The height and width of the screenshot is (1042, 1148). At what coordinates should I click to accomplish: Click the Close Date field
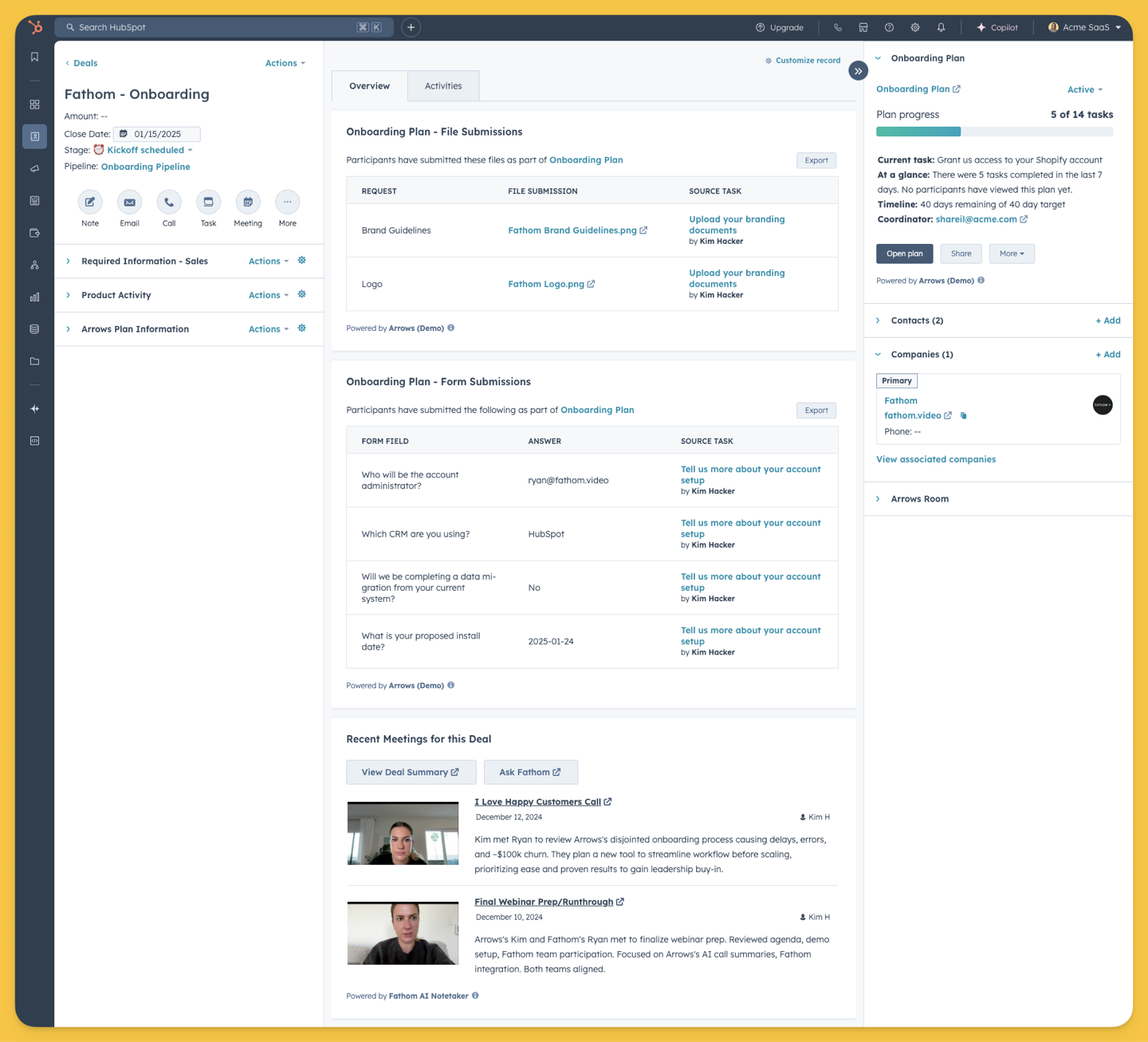tap(157, 134)
